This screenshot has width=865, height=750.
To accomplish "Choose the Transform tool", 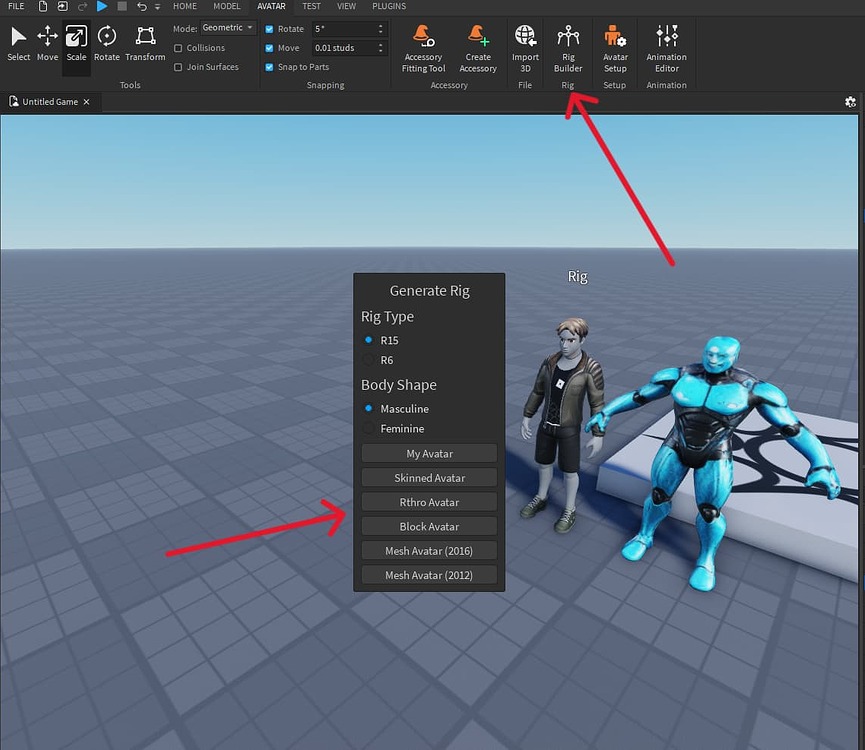I will click(145, 44).
